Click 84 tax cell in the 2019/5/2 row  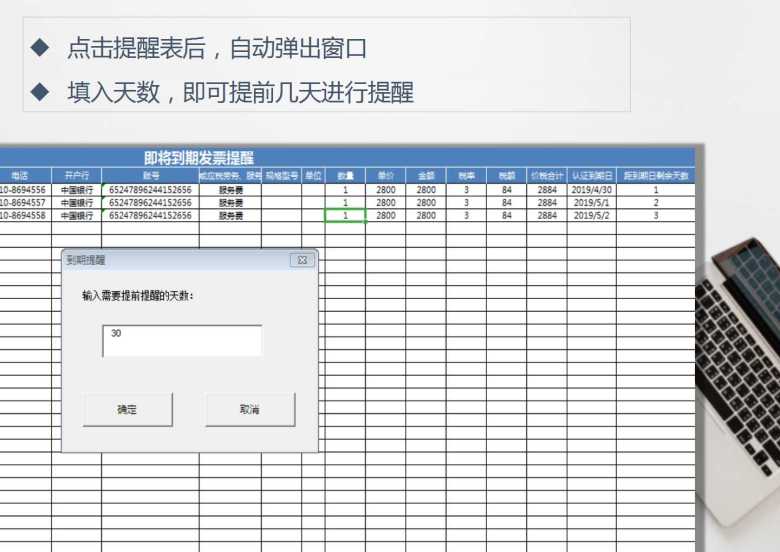click(506, 216)
